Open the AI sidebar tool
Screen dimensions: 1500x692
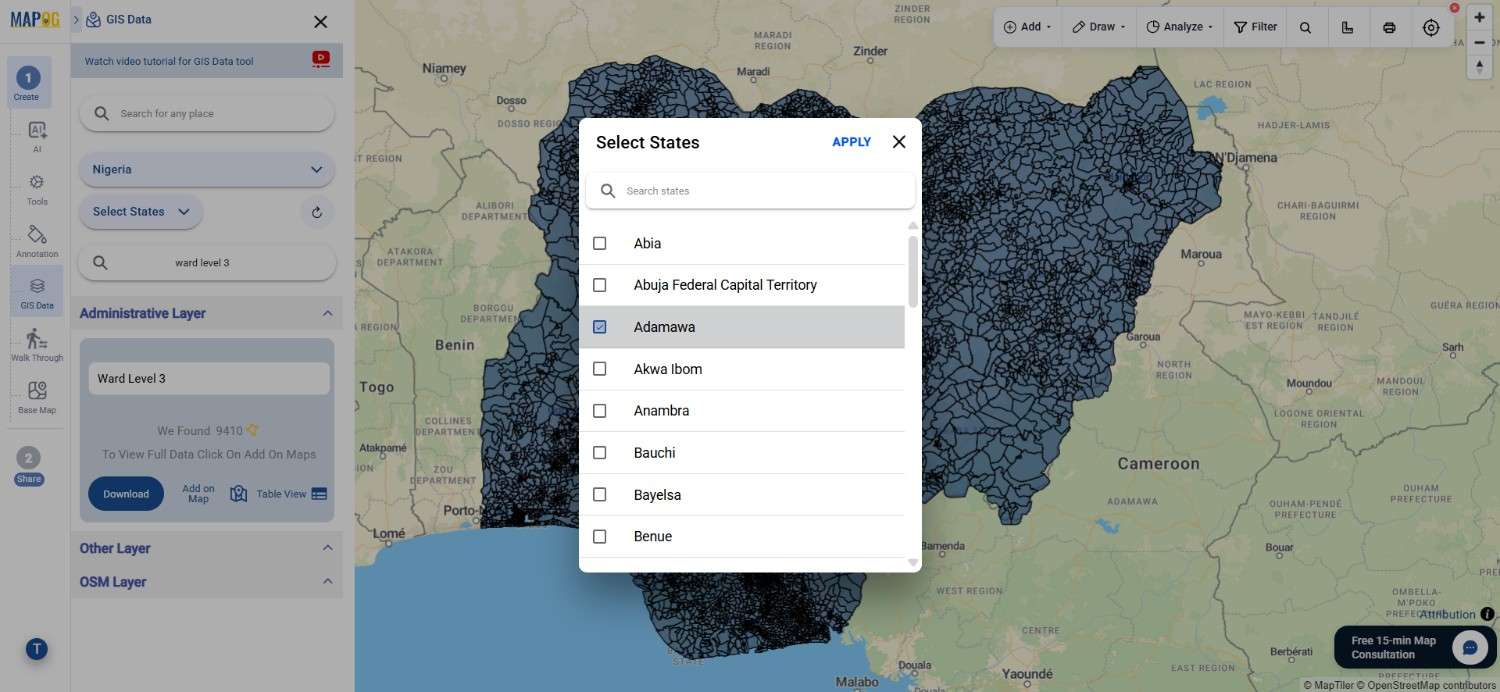click(x=37, y=136)
